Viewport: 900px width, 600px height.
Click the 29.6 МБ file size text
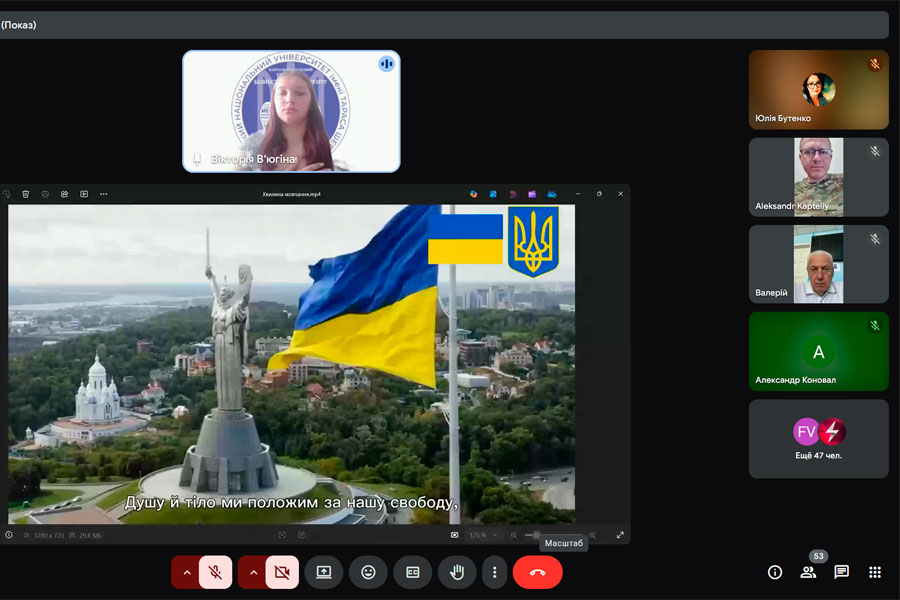point(90,535)
